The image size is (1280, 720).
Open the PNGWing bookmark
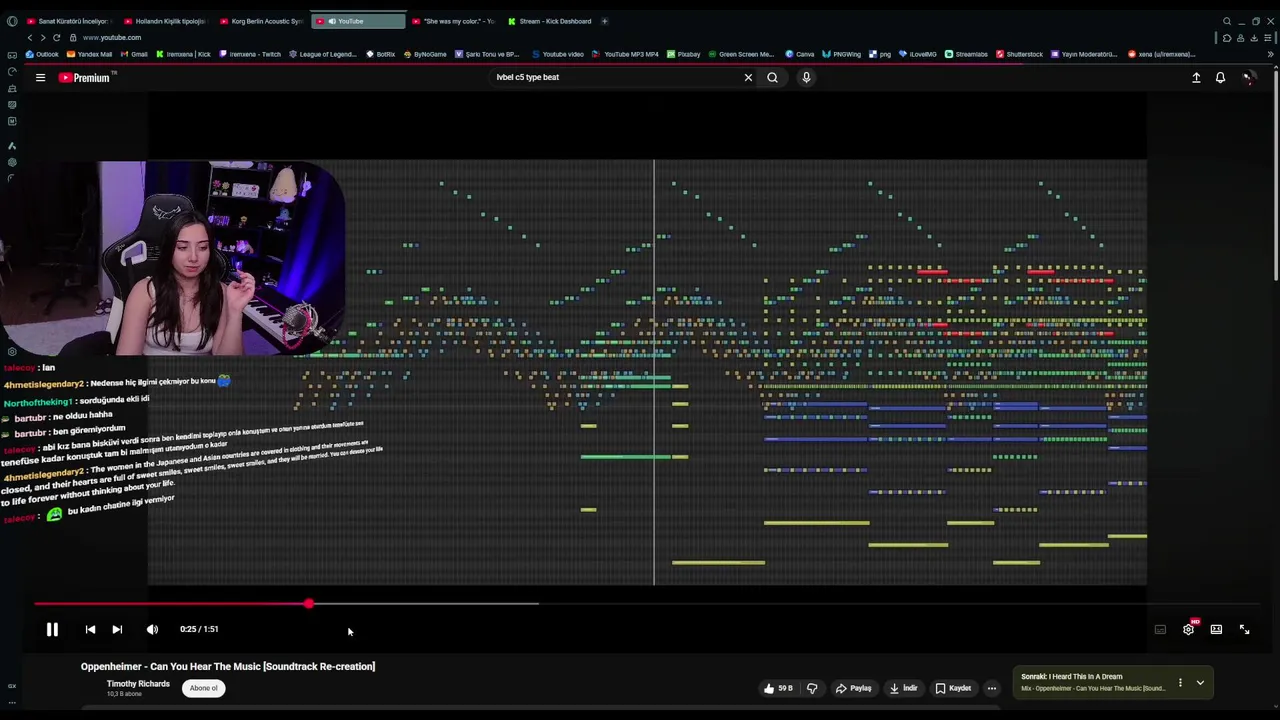(x=841, y=54)
